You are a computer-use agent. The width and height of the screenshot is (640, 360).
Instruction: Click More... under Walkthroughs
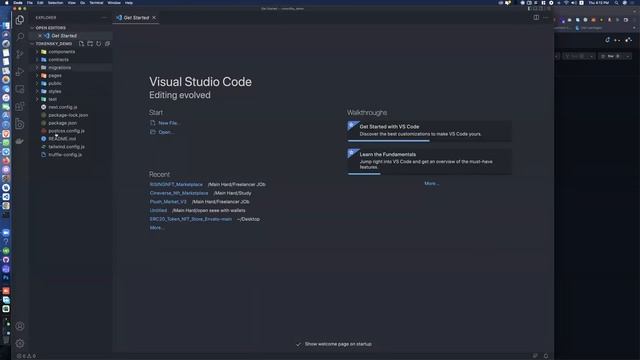coord(431,184)
